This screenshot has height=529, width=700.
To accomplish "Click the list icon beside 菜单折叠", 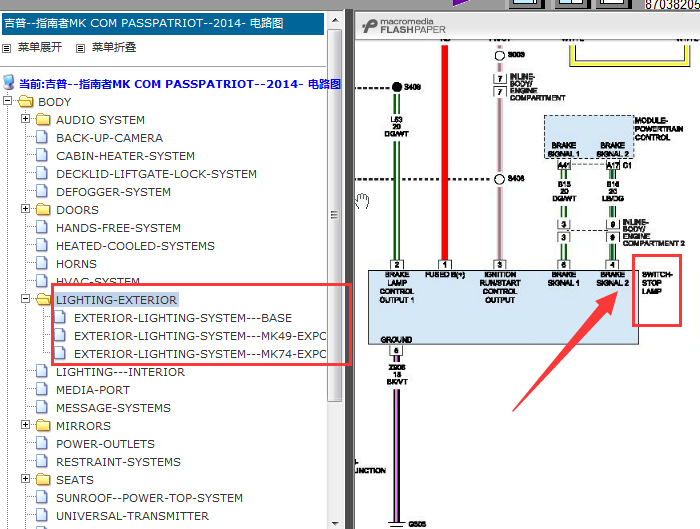I will pos(80,48).
